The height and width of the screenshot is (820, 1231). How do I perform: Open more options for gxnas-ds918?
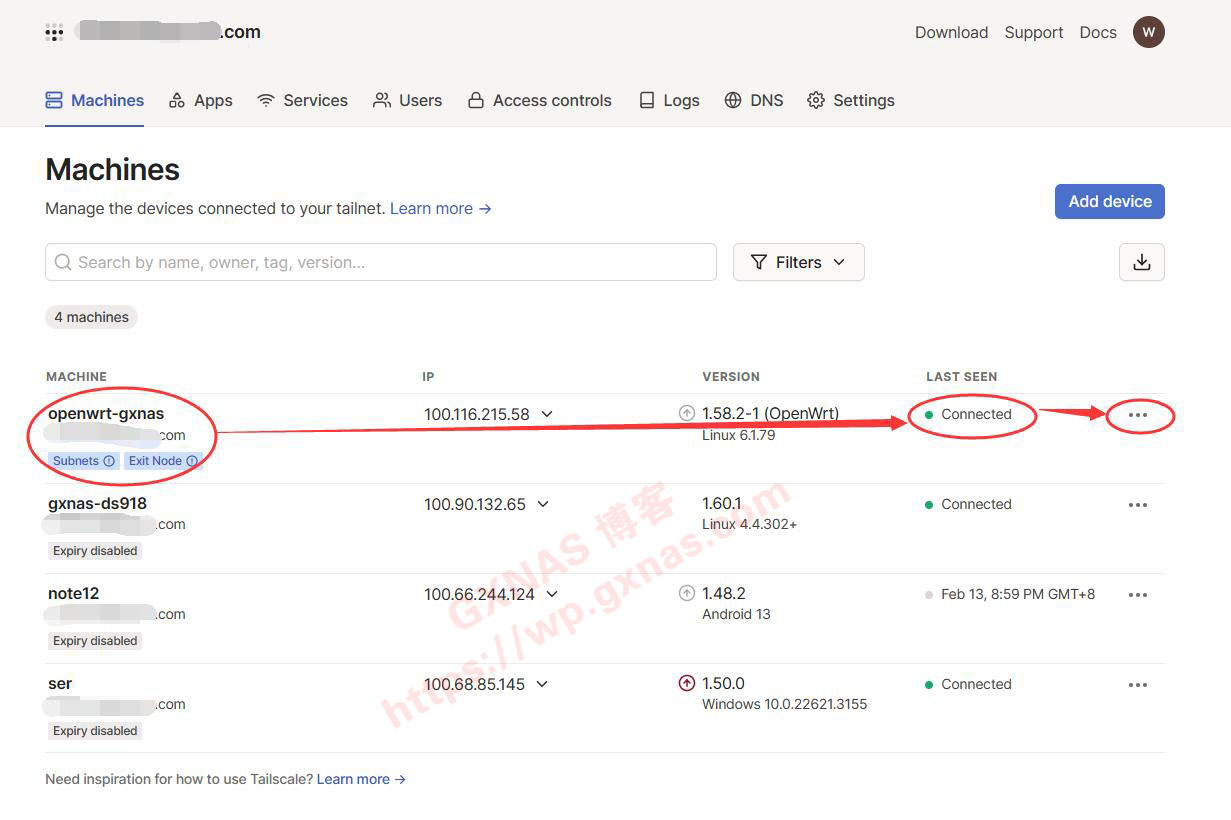[x=1137, y=505]
